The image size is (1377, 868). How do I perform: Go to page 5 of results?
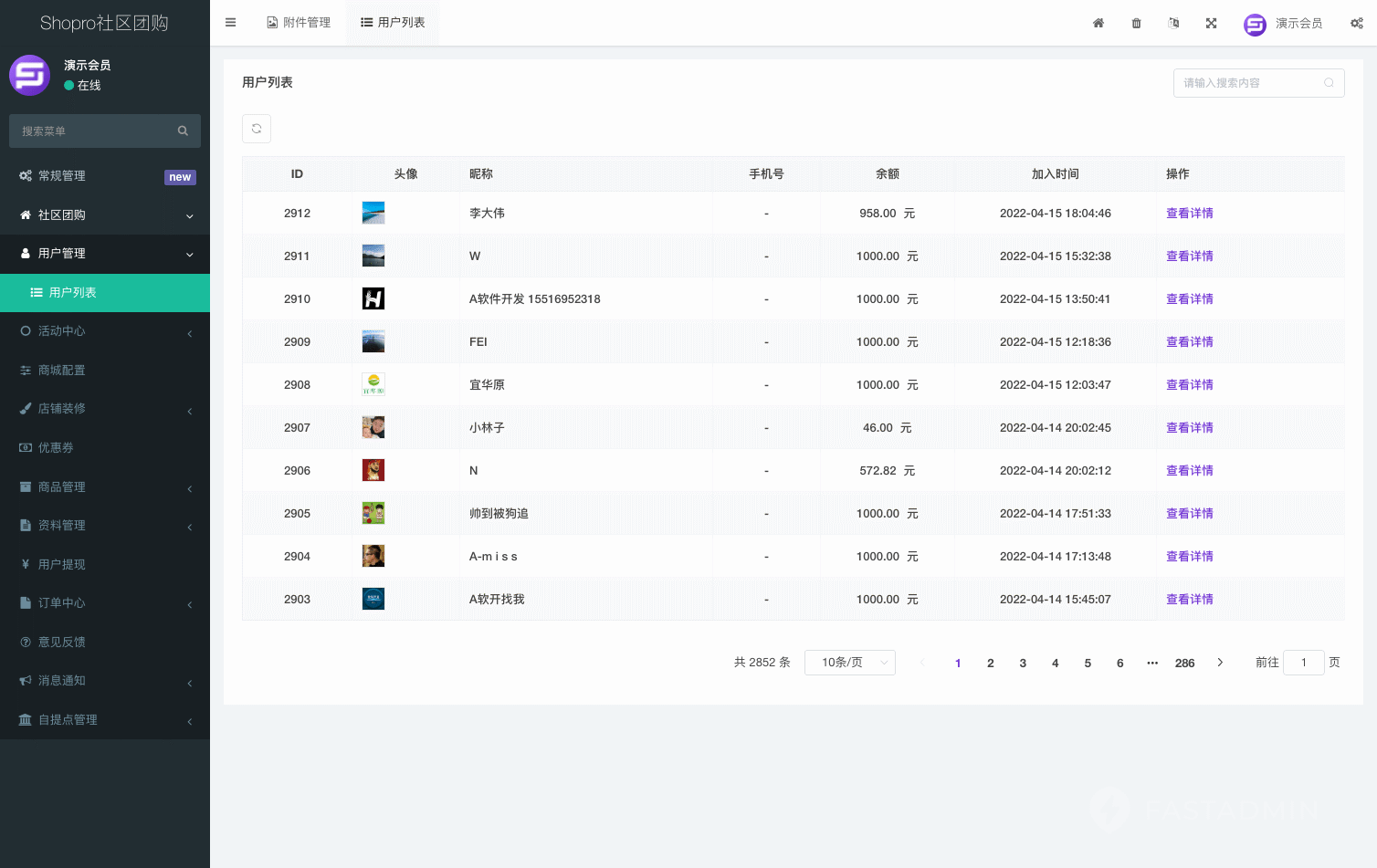1088,663
